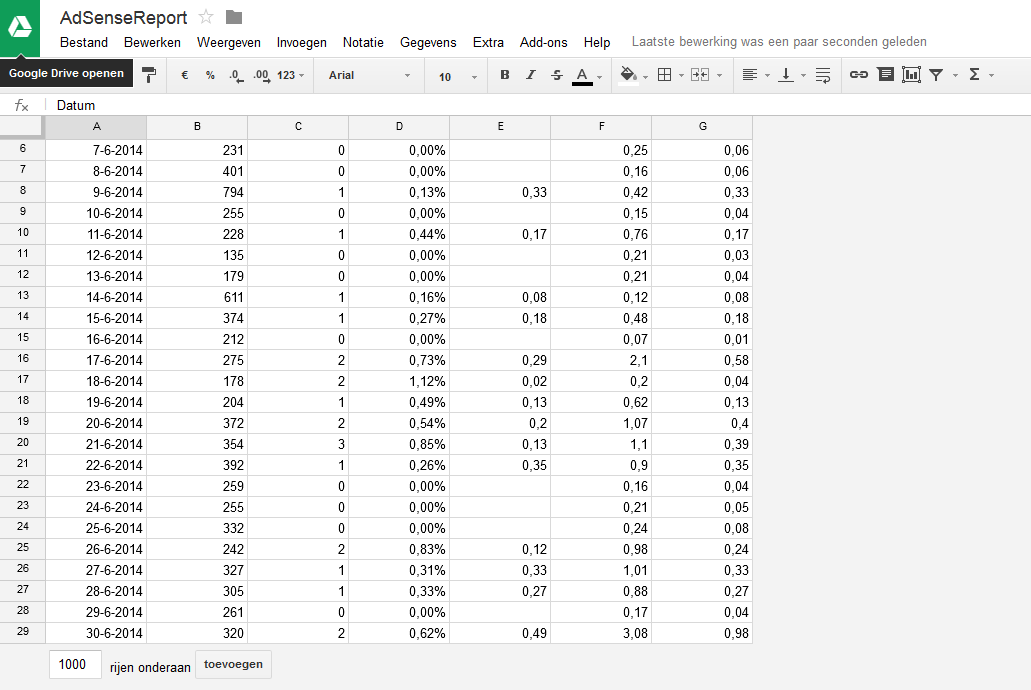Click the filter icon
Image resolution: width=1031 pixels, height=690 pixels.
coord(936,75)
